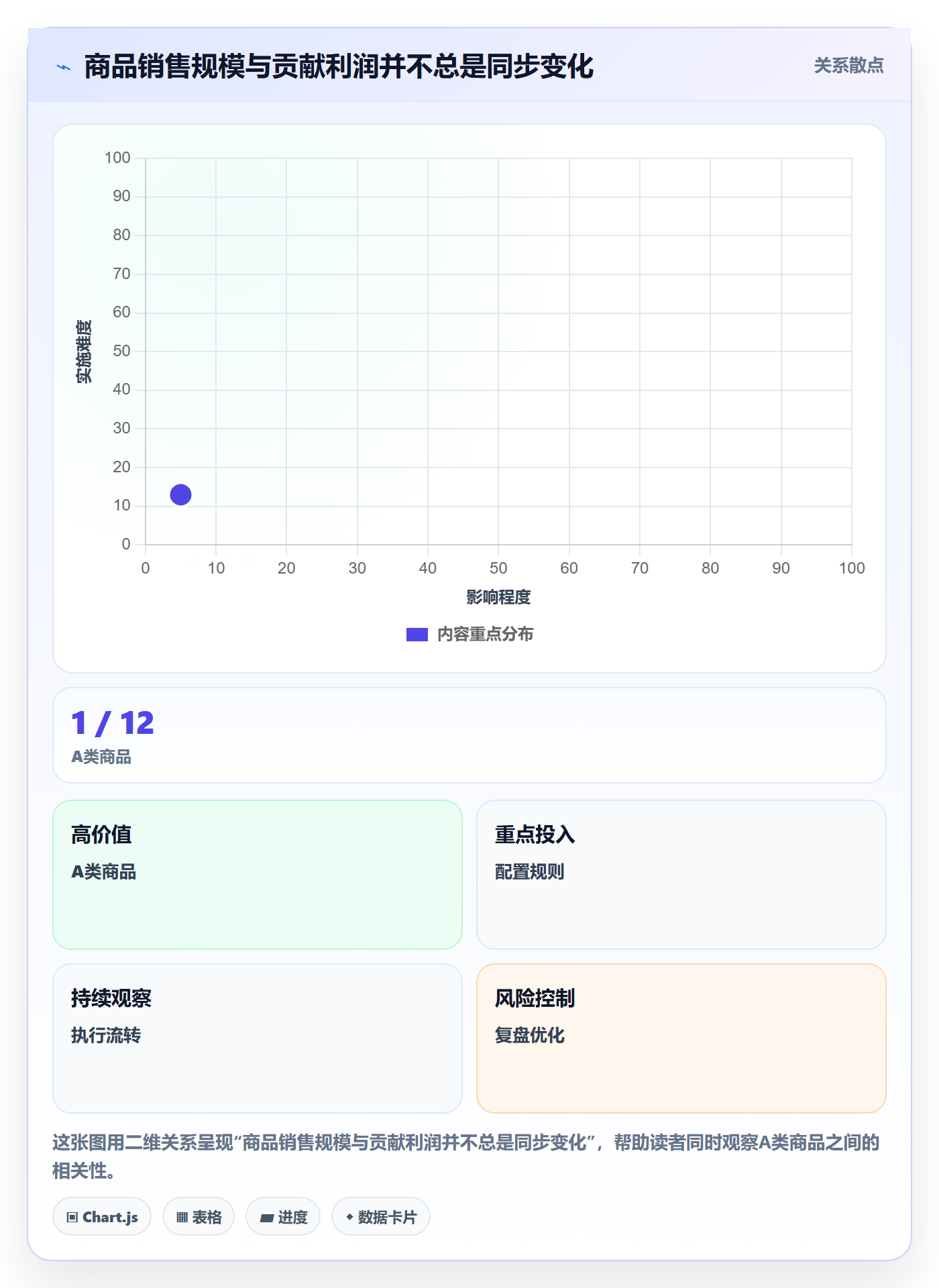
Task: Click the purple scatter data point
Action: click(x=180, y=494)
